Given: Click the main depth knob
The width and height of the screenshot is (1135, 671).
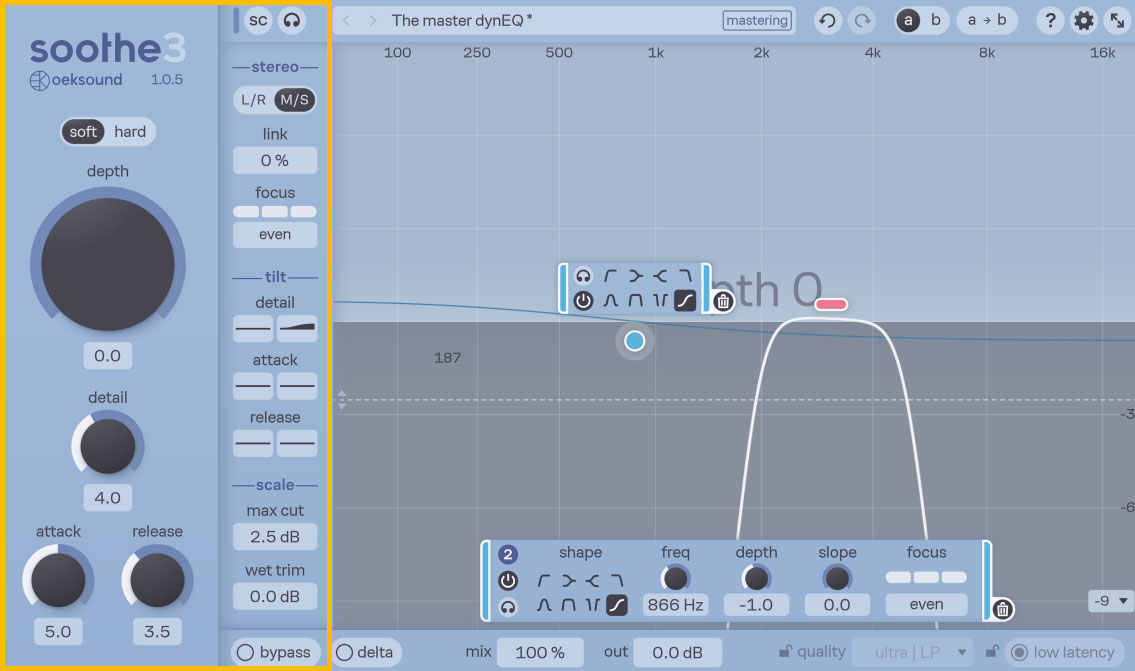Looking at the screenshot, I should click(x=108, y=265).
